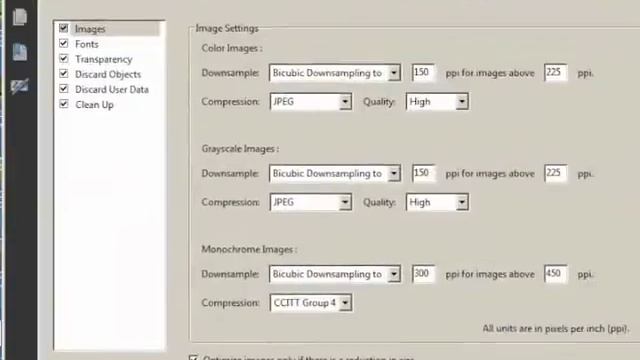The height and width of the screenshot is (360, 640).
Task: Click the signatures sidebar icon
Action: [20, 86]
